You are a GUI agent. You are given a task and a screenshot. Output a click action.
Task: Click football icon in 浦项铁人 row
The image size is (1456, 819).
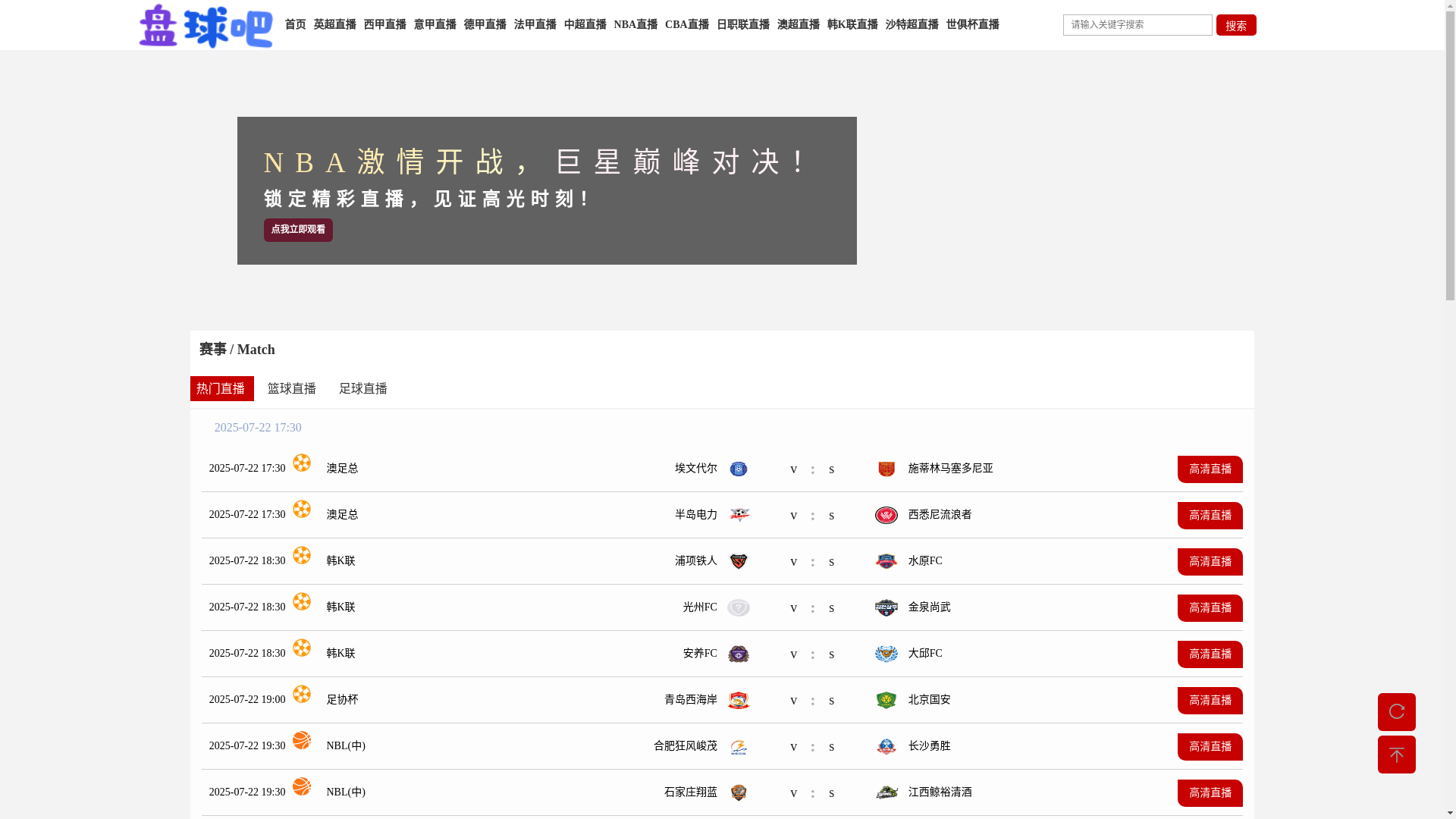(x=302, y=555)
